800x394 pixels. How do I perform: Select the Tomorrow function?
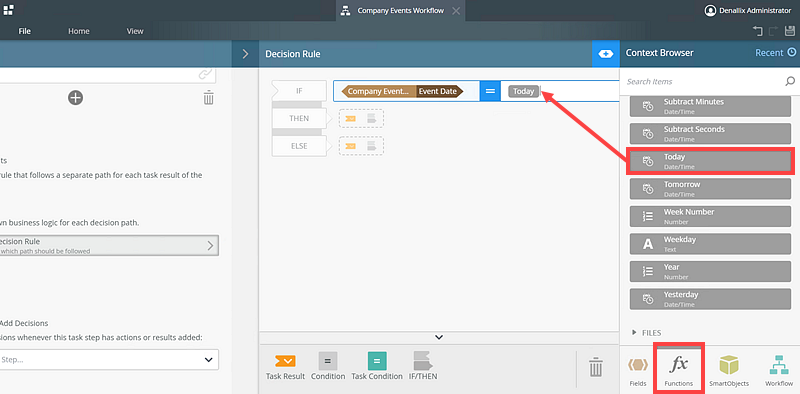[710, 188]
